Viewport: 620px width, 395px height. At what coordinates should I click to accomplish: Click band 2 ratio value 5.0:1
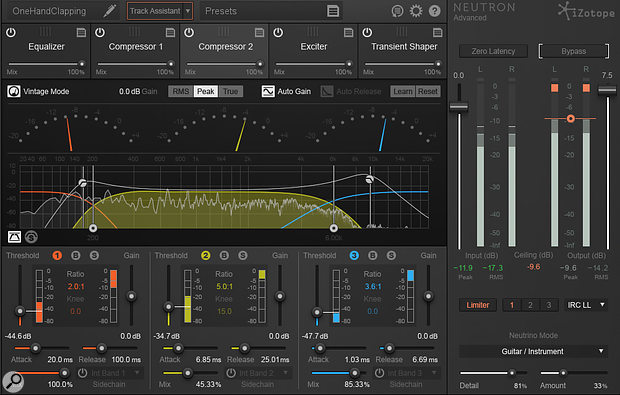coord(224,286)
